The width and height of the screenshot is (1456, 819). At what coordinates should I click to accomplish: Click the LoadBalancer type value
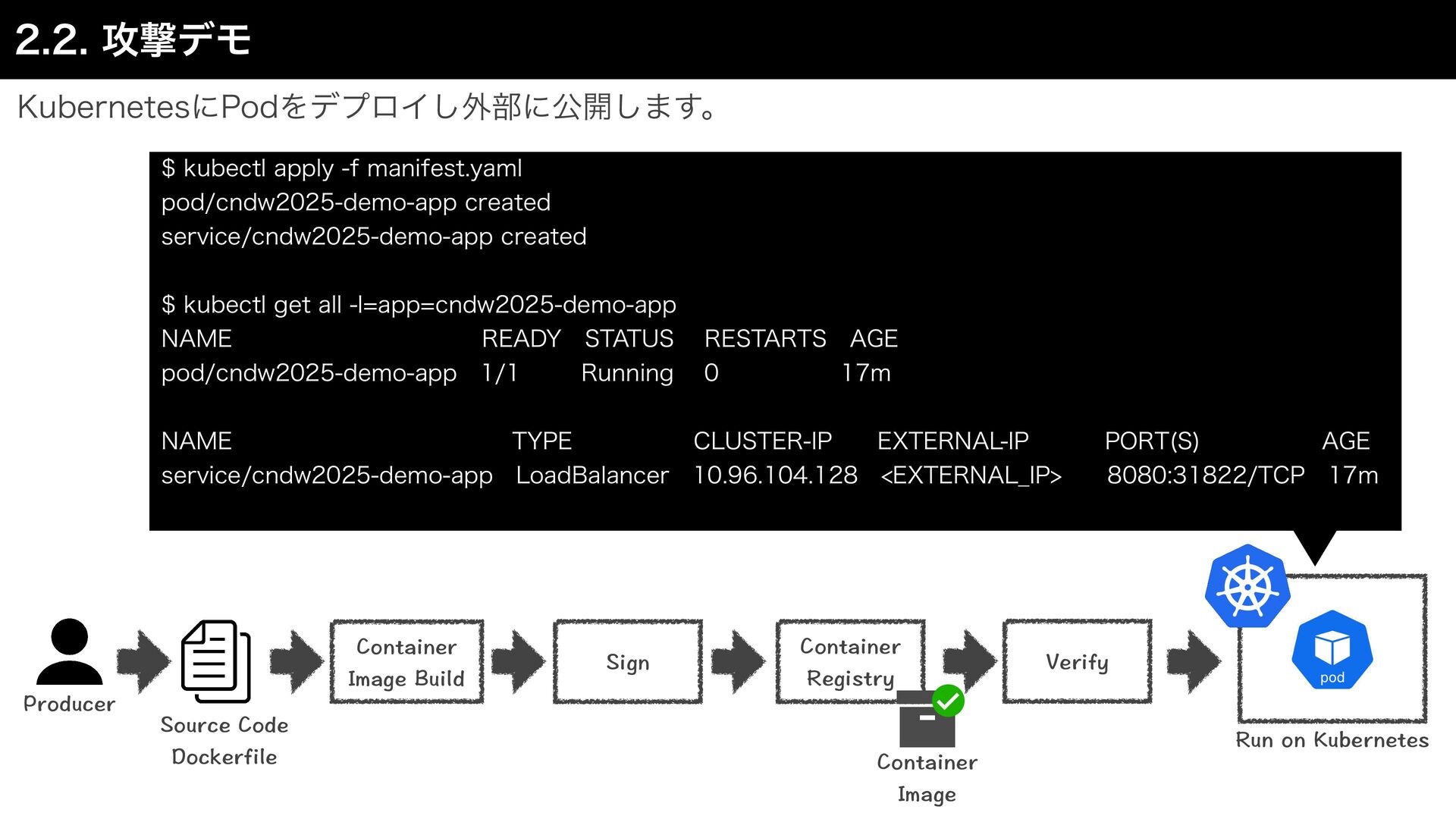592,475
